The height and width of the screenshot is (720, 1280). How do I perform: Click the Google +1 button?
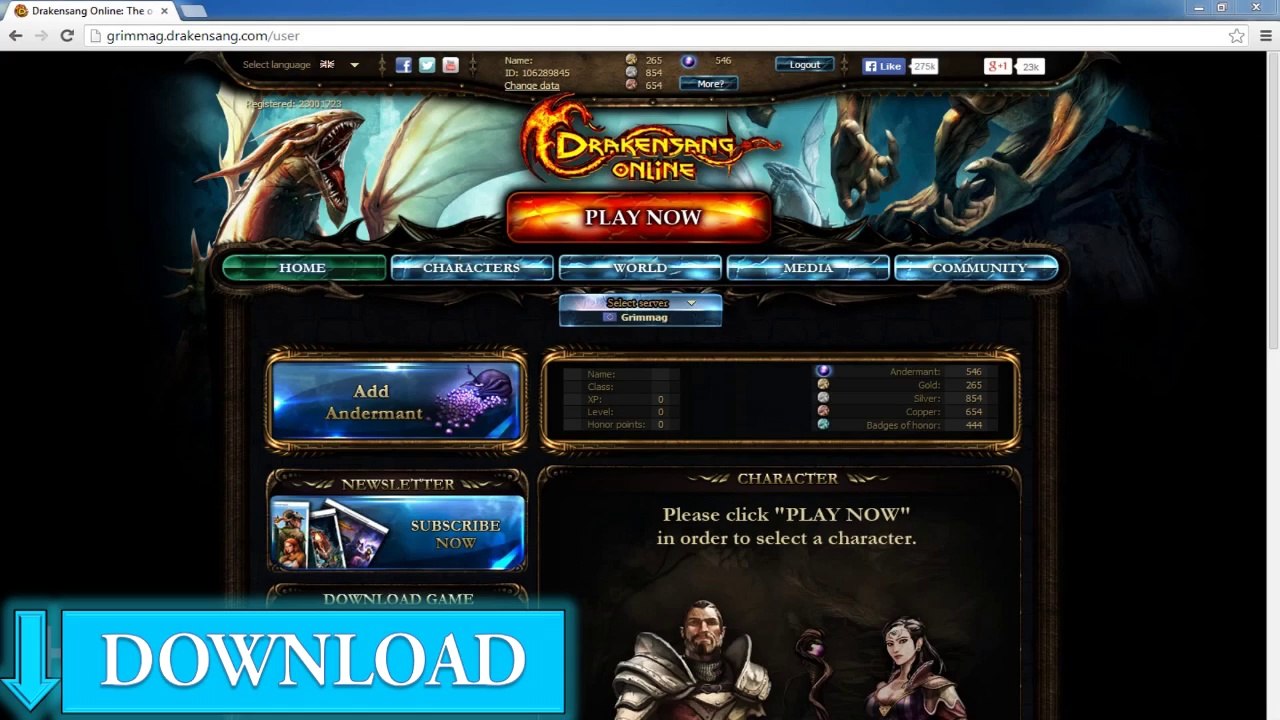point(998,66)
